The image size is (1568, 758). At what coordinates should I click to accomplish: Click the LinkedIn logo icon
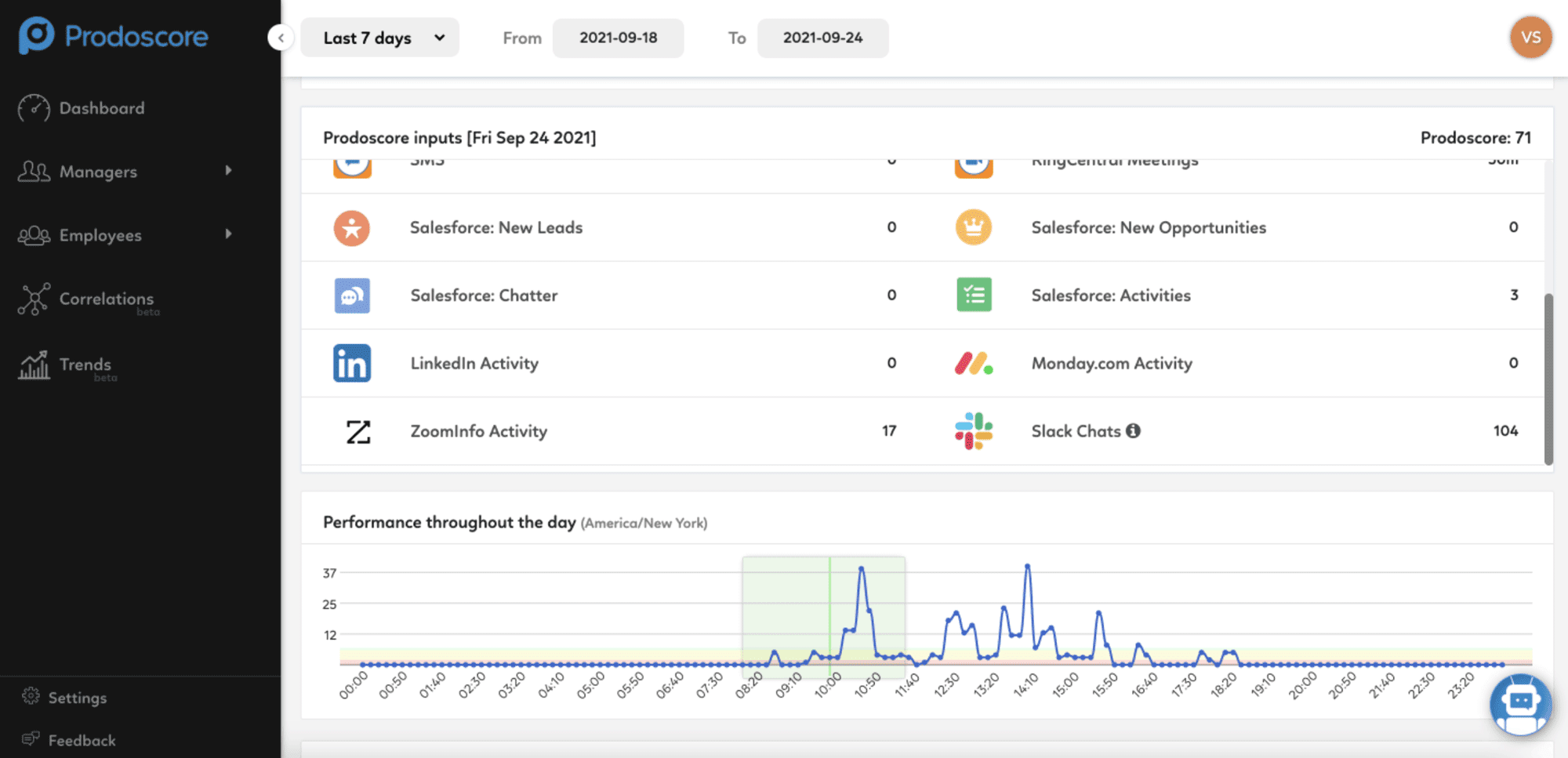[x=352, y=363]
